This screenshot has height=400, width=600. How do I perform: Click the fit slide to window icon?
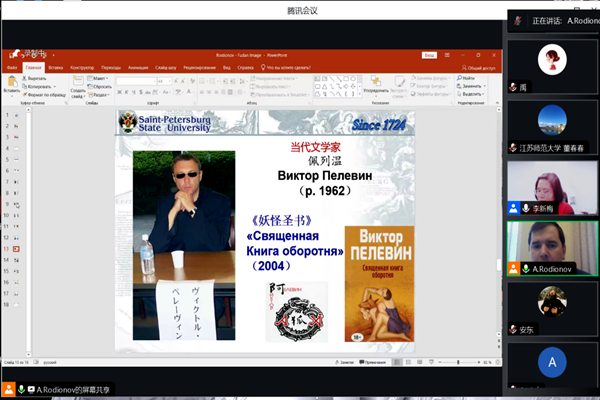tap(497, 362)
